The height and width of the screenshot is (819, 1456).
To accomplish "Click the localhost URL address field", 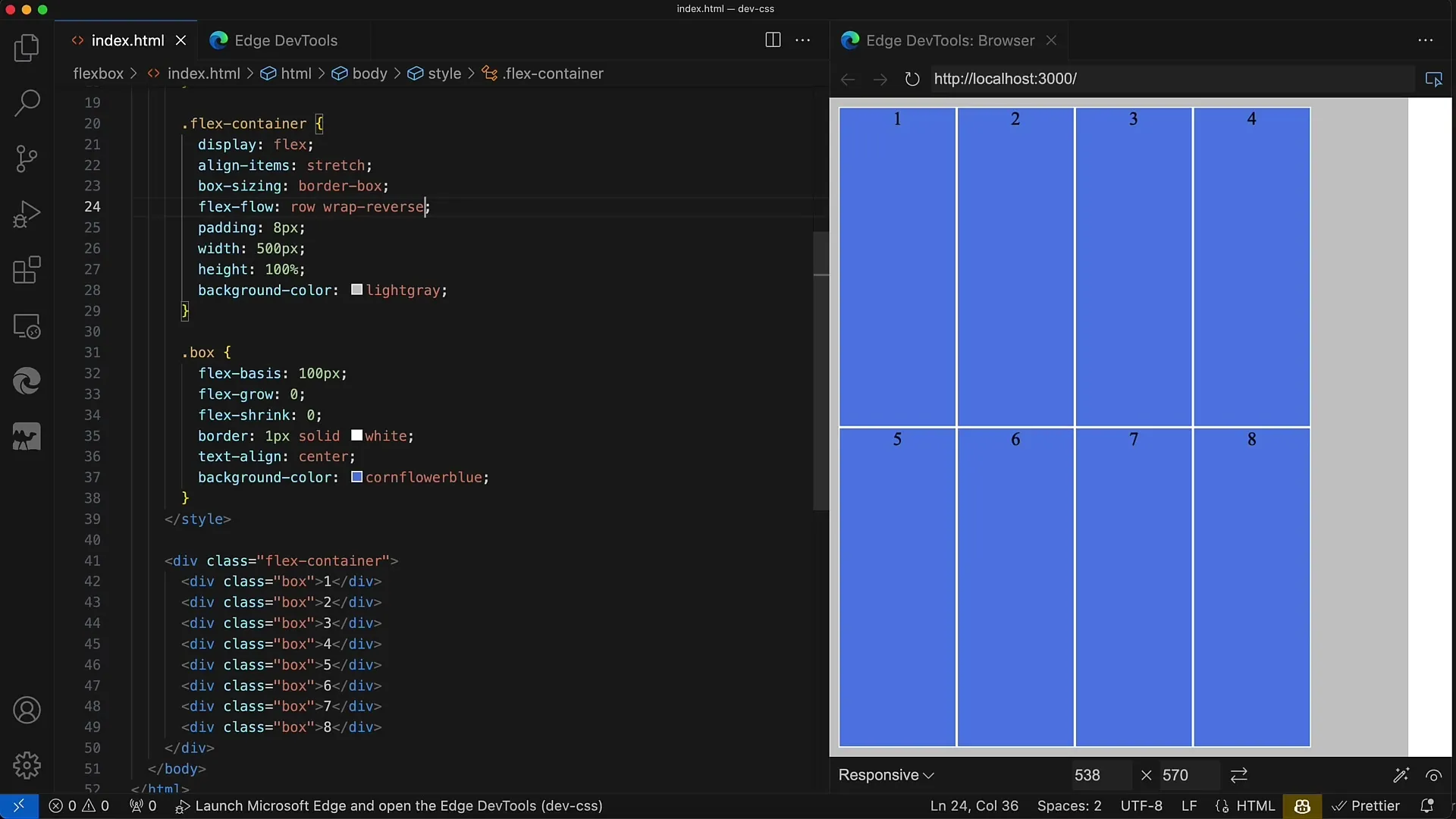I will 1172,79.
